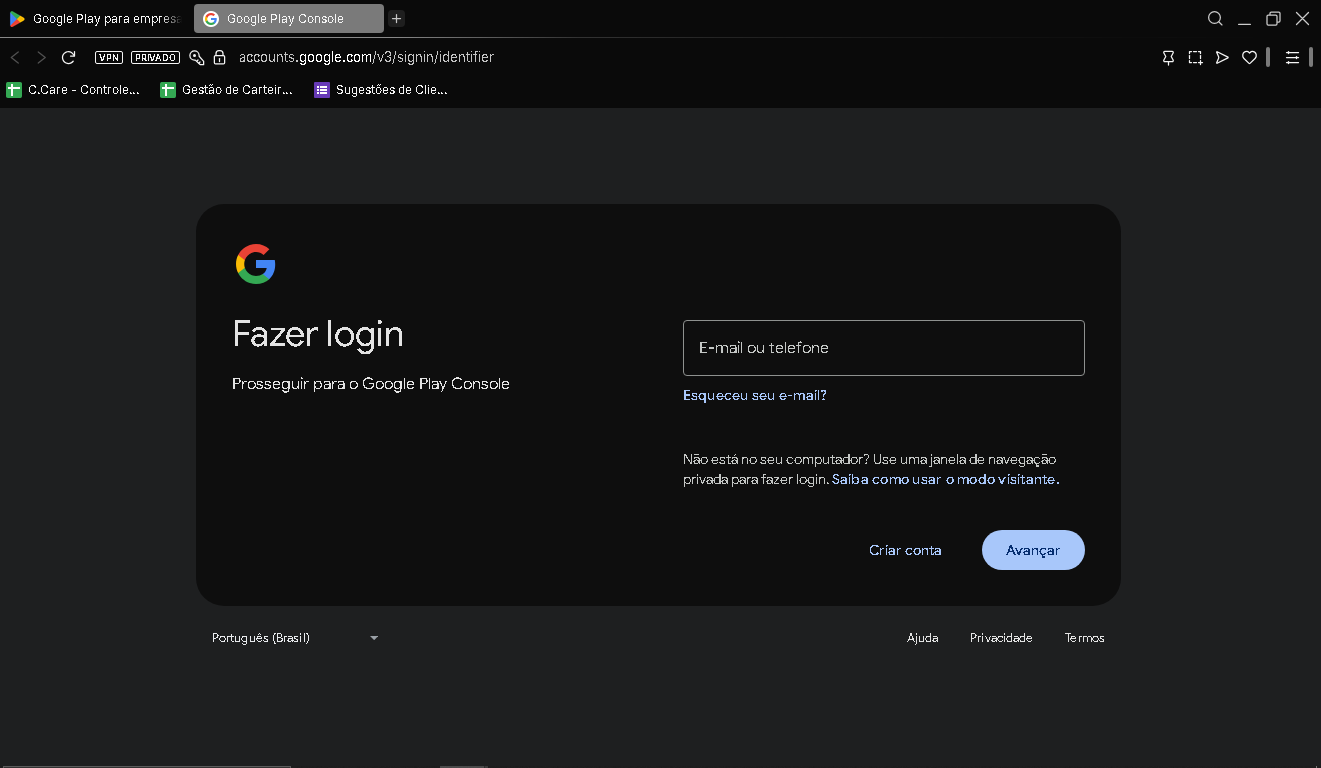Click the Google logo on login card
Screen dimensions: 1321x768
pos(256,264)
